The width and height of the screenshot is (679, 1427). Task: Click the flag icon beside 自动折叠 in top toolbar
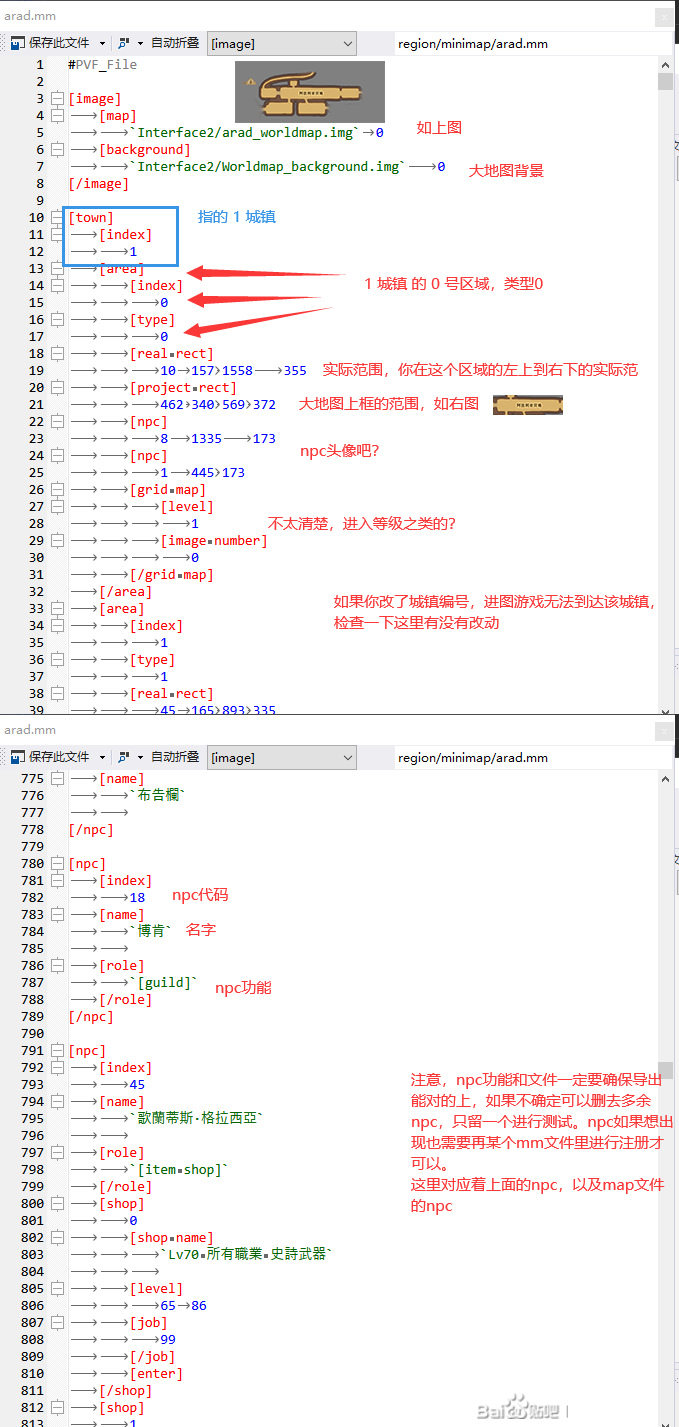pyautogui.click(x=124, y=44)
